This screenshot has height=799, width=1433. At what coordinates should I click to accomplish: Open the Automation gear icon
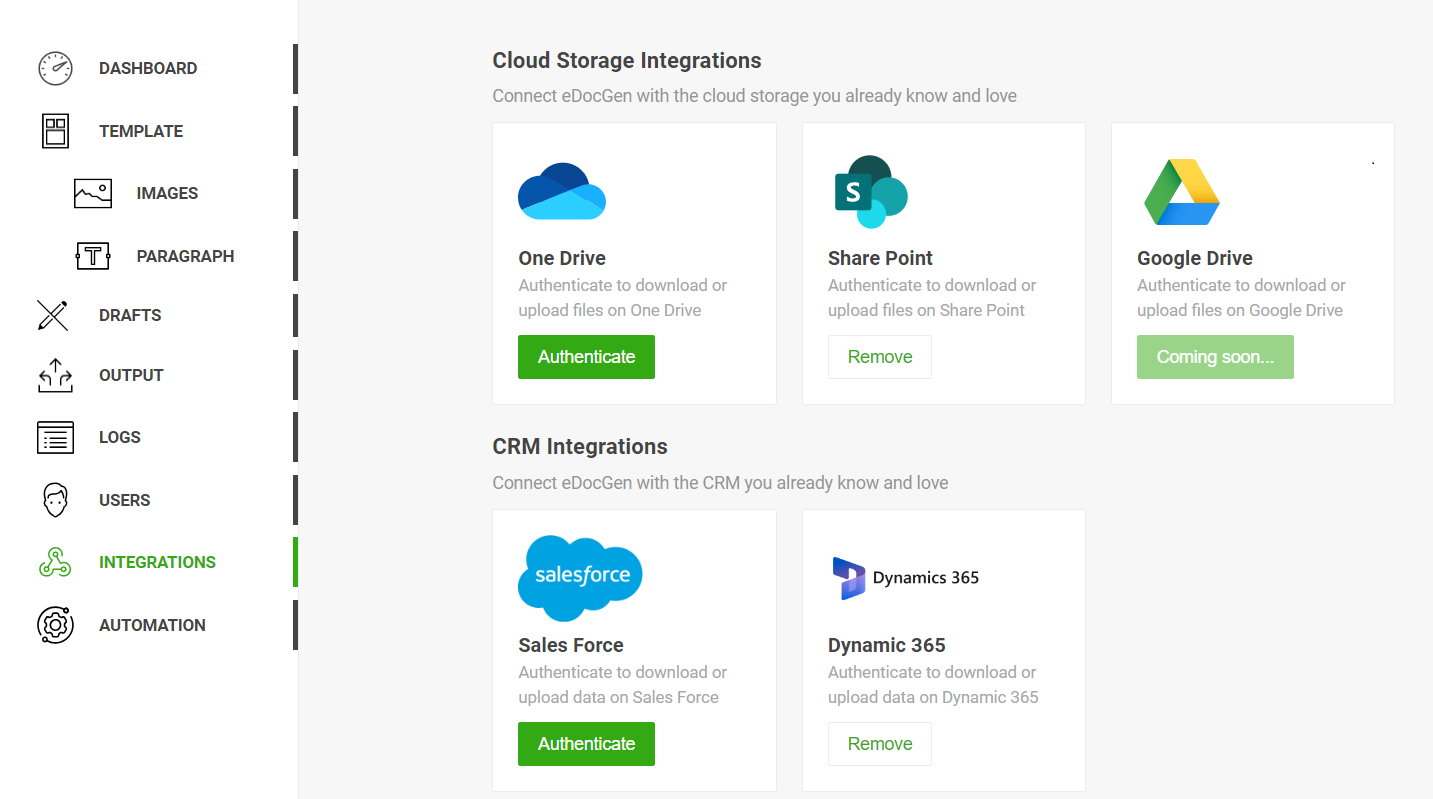[x=54, y=624]
